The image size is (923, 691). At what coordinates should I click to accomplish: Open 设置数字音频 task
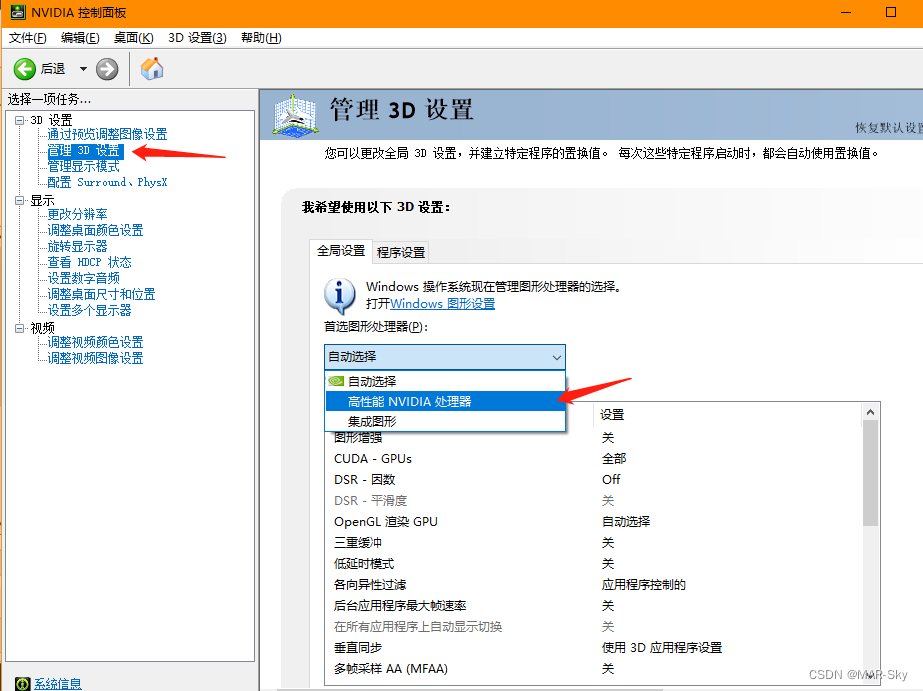(x=84, y=278)
